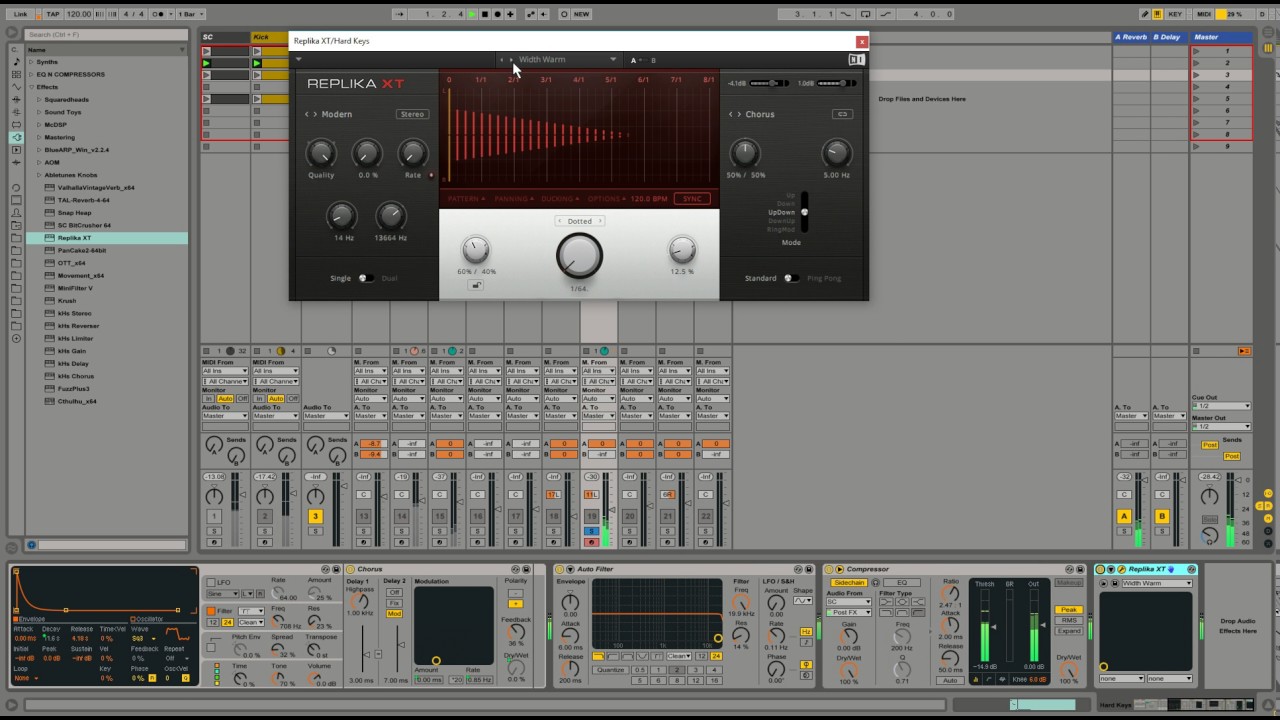Image resolution: width=1280 pixels, height=720 pixels.
Task: Click the transport Stop button
Action: click(485, 14)
